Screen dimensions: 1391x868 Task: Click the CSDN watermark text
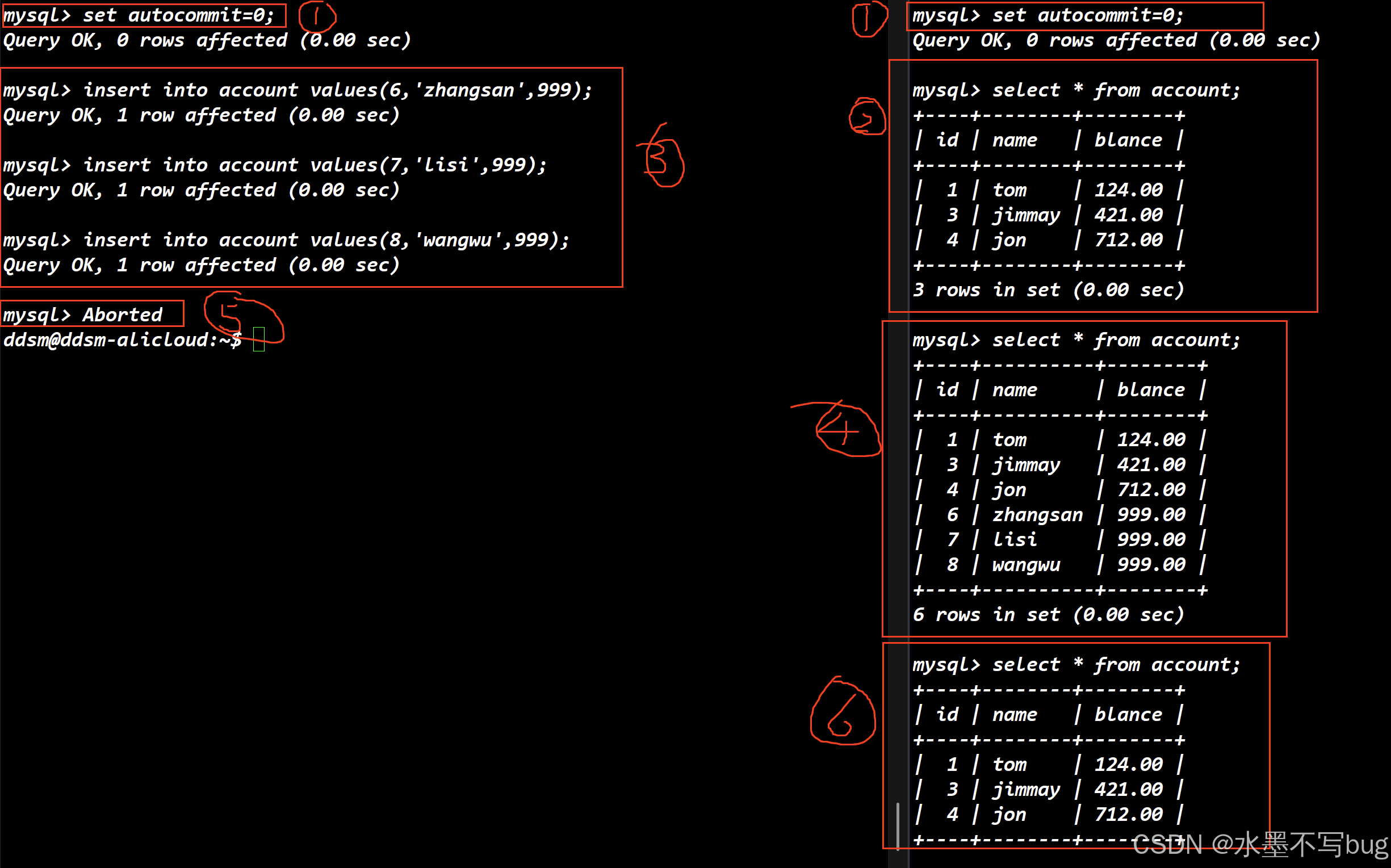1260,845
